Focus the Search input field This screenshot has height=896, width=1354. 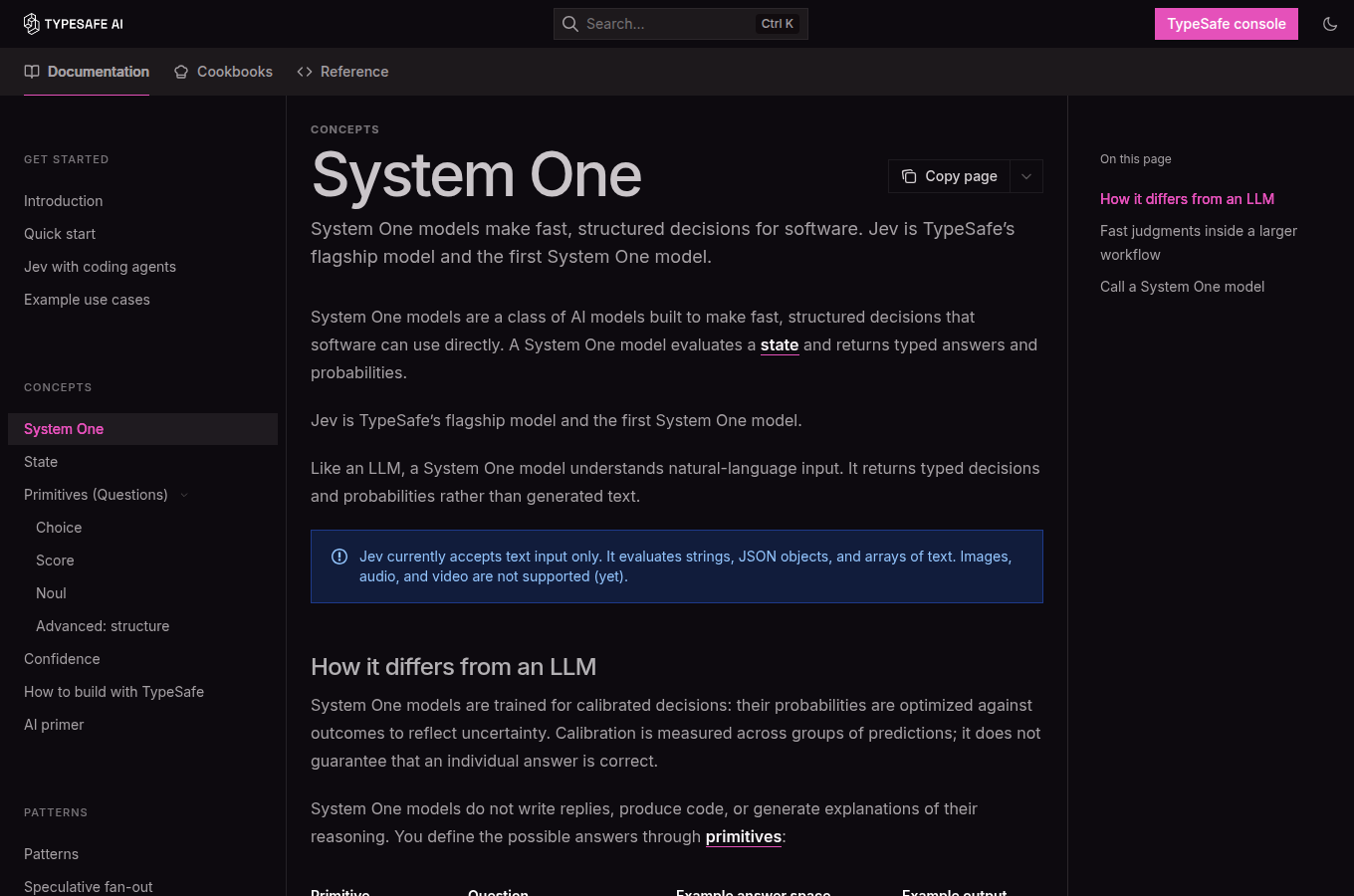[681, 24]
